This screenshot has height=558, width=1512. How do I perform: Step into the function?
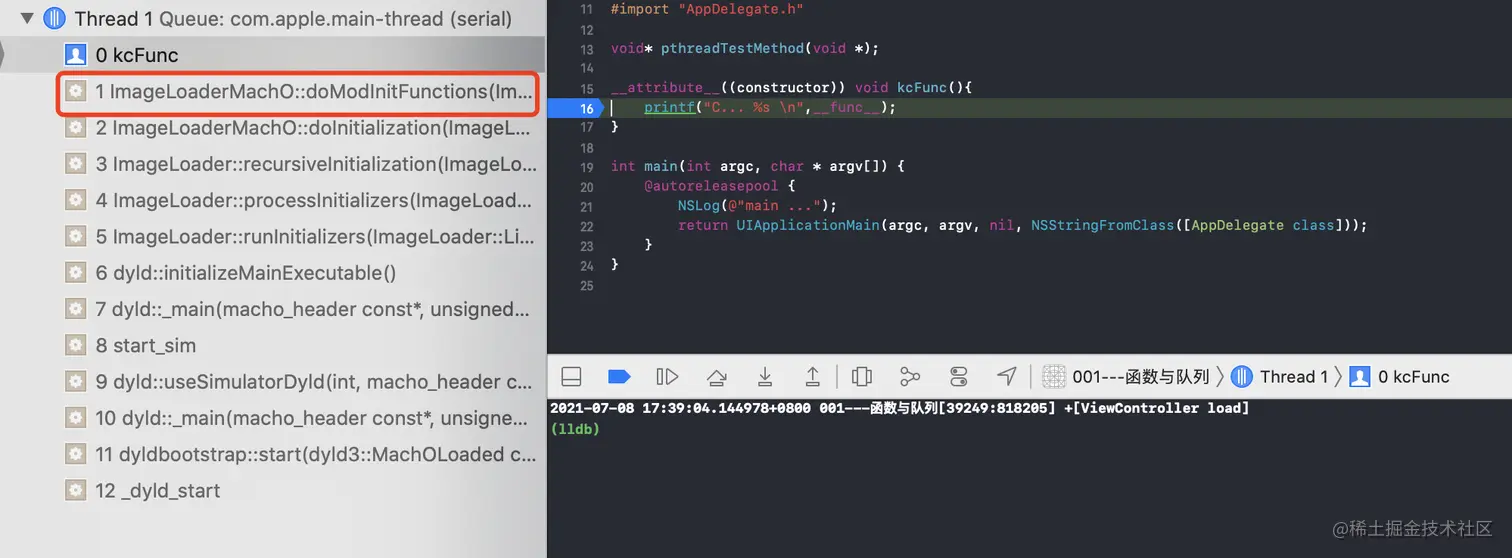765,376
